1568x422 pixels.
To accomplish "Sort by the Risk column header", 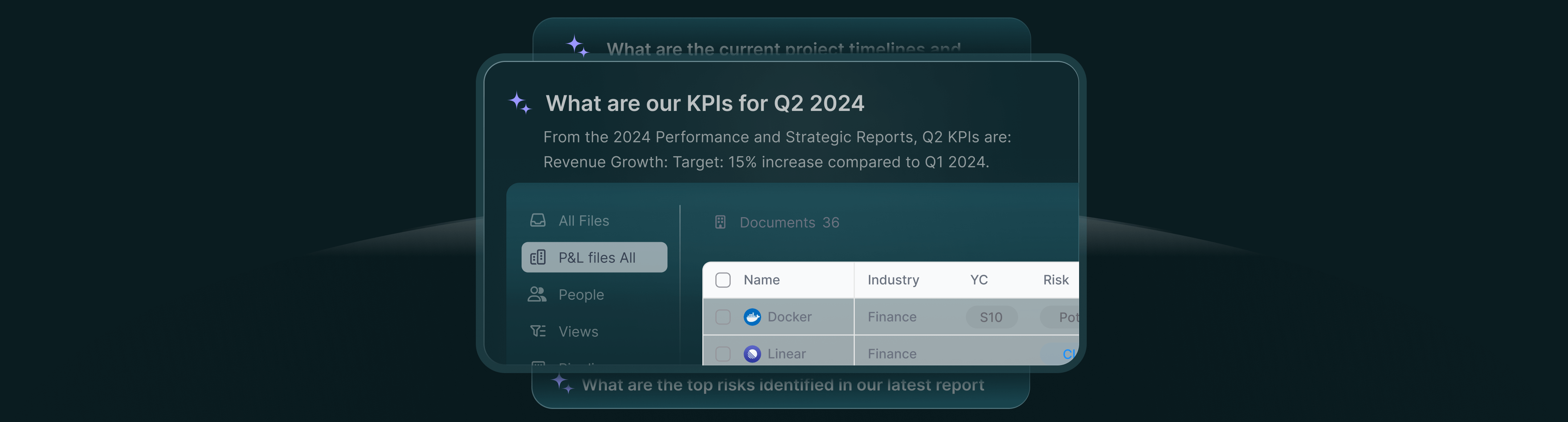I will pos(1055,280).
